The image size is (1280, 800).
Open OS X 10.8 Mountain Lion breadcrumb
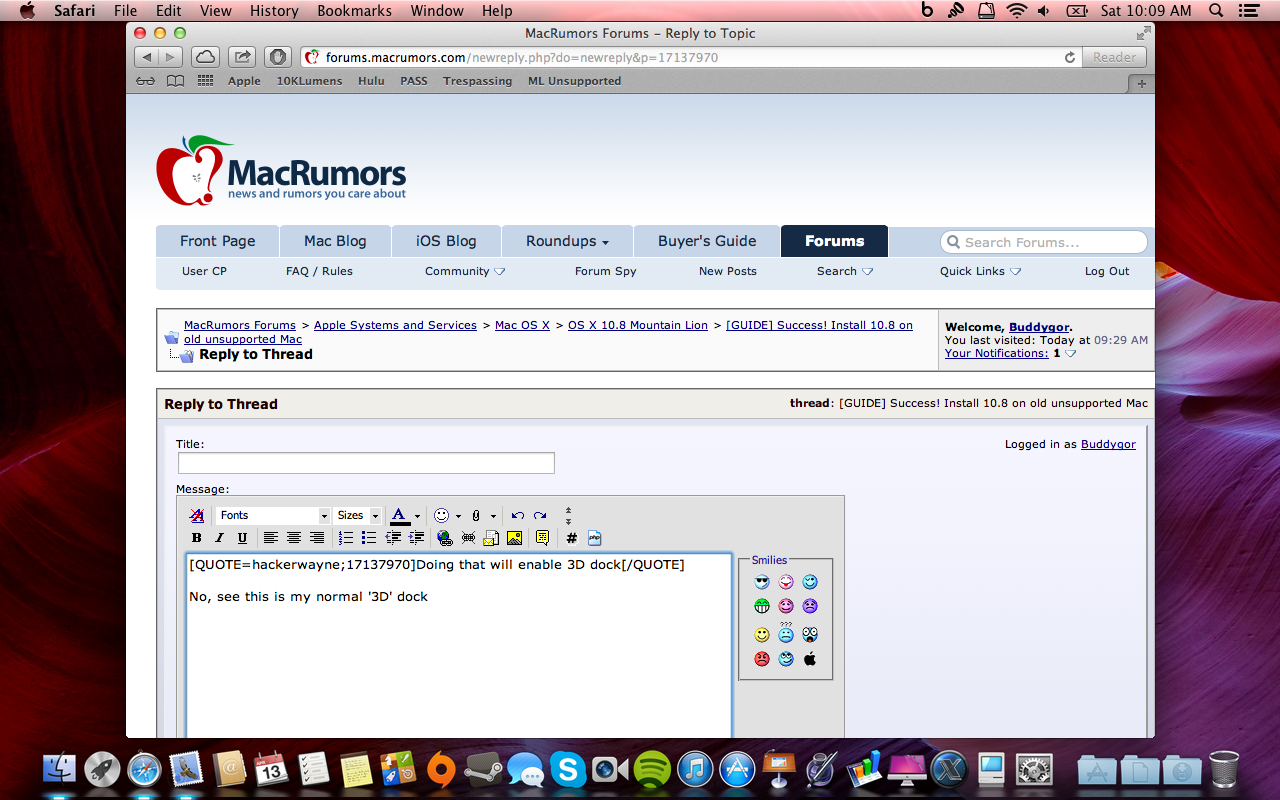(638, 325)
